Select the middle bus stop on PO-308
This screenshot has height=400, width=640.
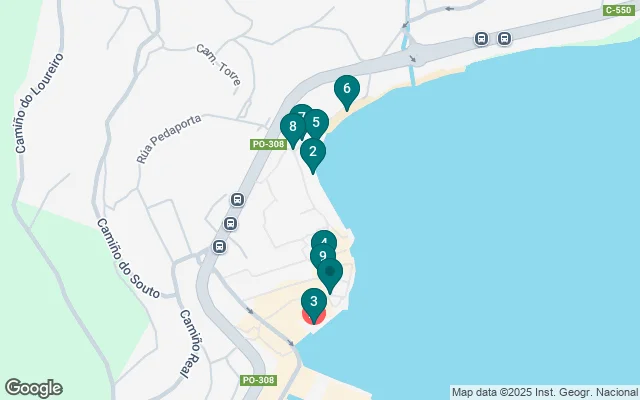pos(230,224)
